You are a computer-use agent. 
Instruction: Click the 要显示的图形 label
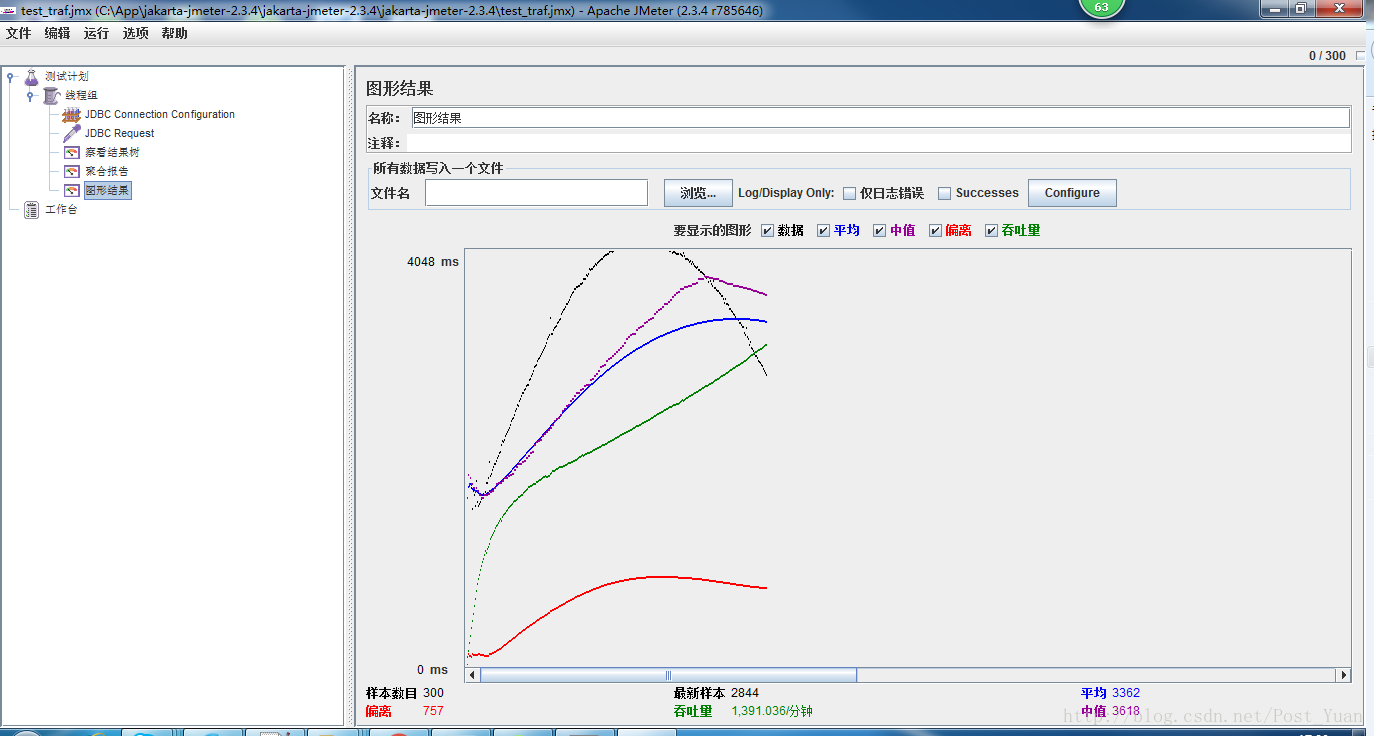(x=712, y=230)
